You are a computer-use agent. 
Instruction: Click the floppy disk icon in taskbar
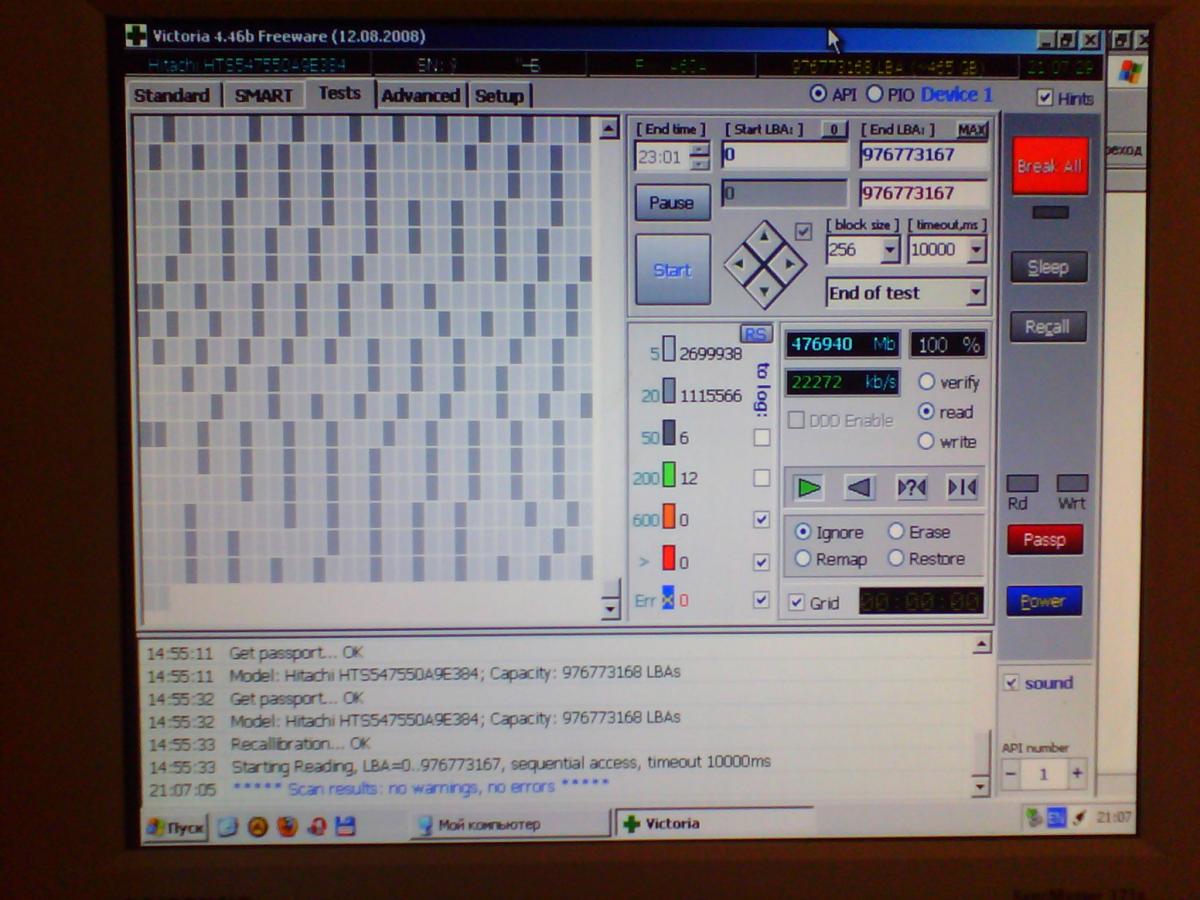tap(346, 826)
